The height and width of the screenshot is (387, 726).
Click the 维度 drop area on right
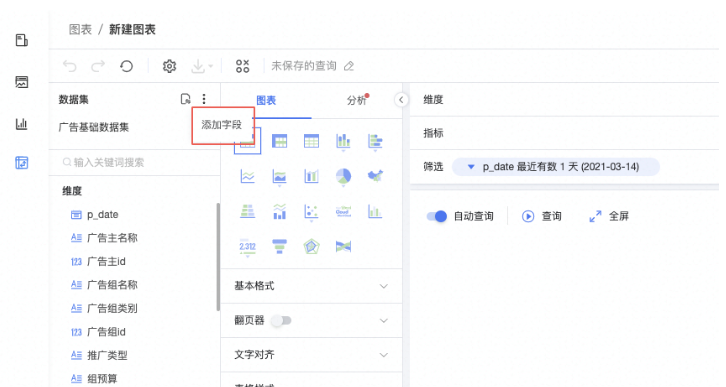click(x=564, y=100)
